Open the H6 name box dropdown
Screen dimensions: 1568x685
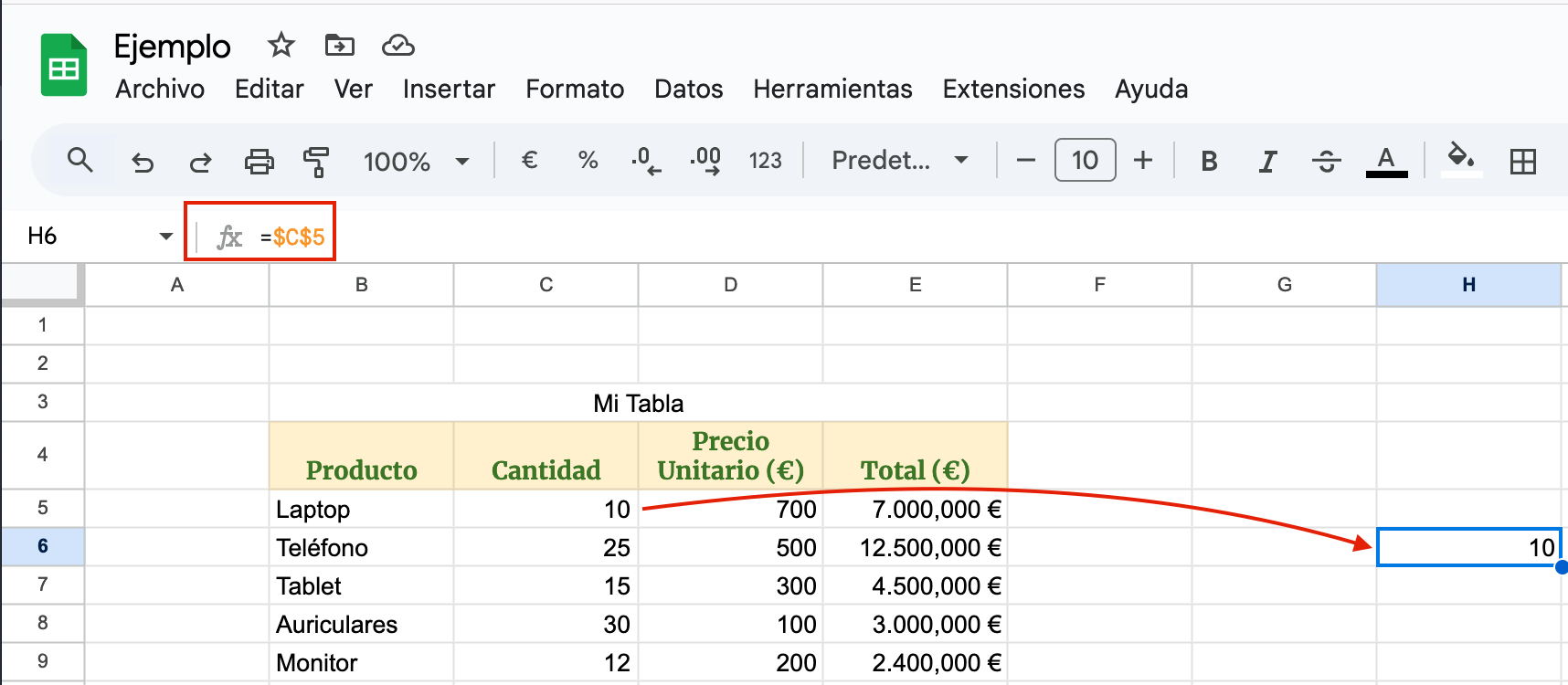click(165, 237)
